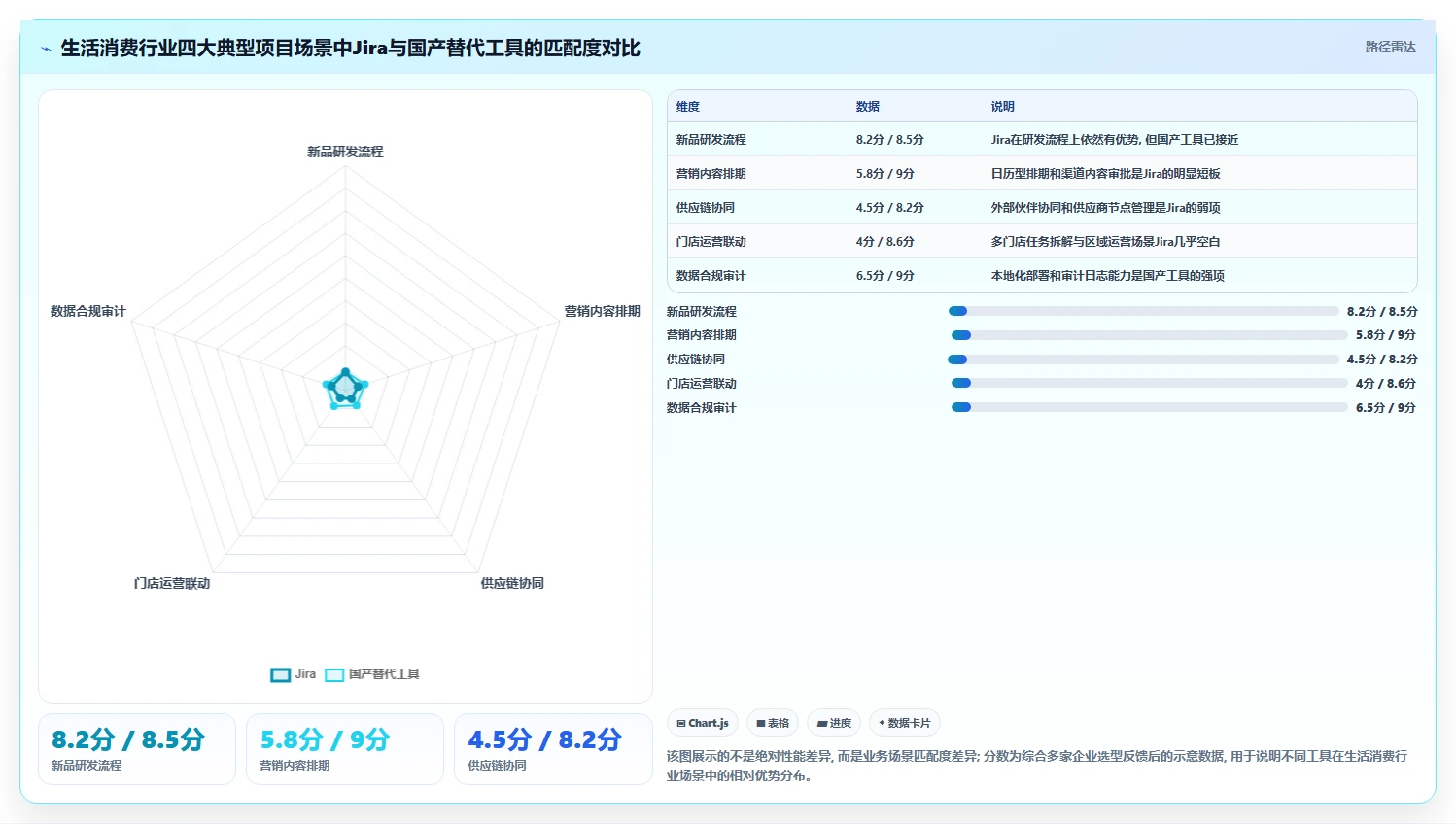Click the 数据卡片 tag chip

tap(905, 723)
